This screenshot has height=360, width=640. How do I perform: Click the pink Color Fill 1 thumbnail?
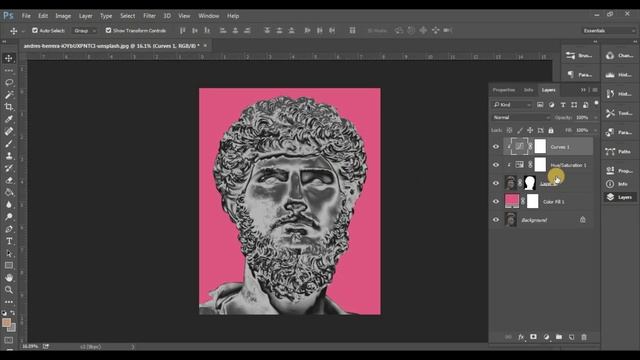pos(512,201)
